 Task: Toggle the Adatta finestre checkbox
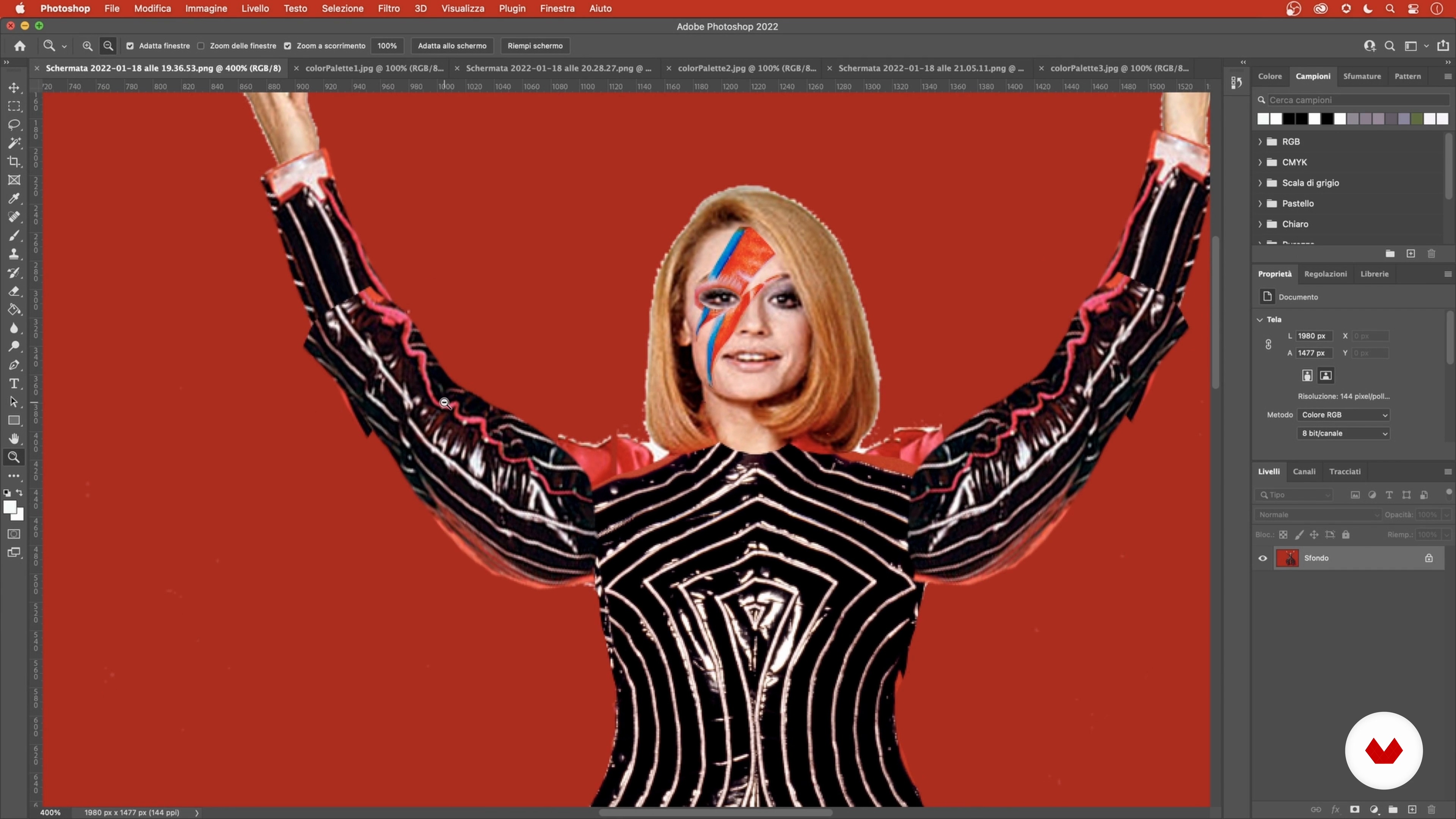coord(130,46)
